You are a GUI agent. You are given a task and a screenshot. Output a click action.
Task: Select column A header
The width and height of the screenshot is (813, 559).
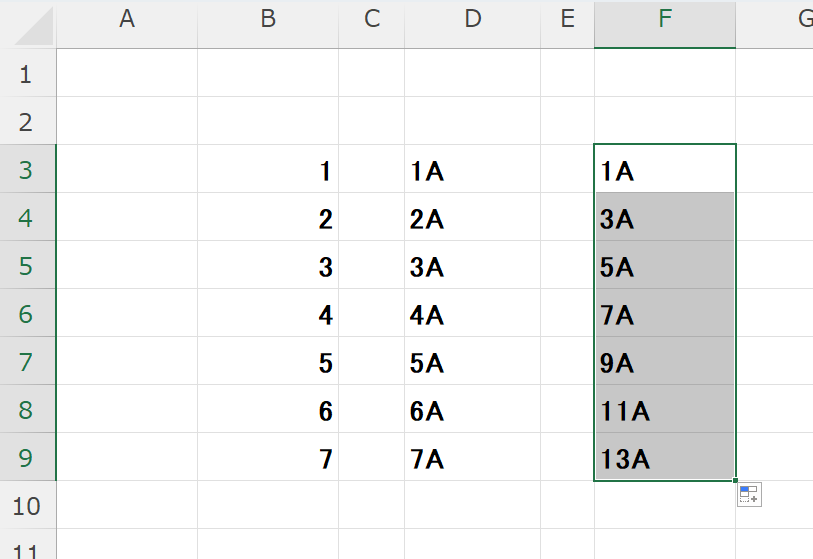(127, 20)
